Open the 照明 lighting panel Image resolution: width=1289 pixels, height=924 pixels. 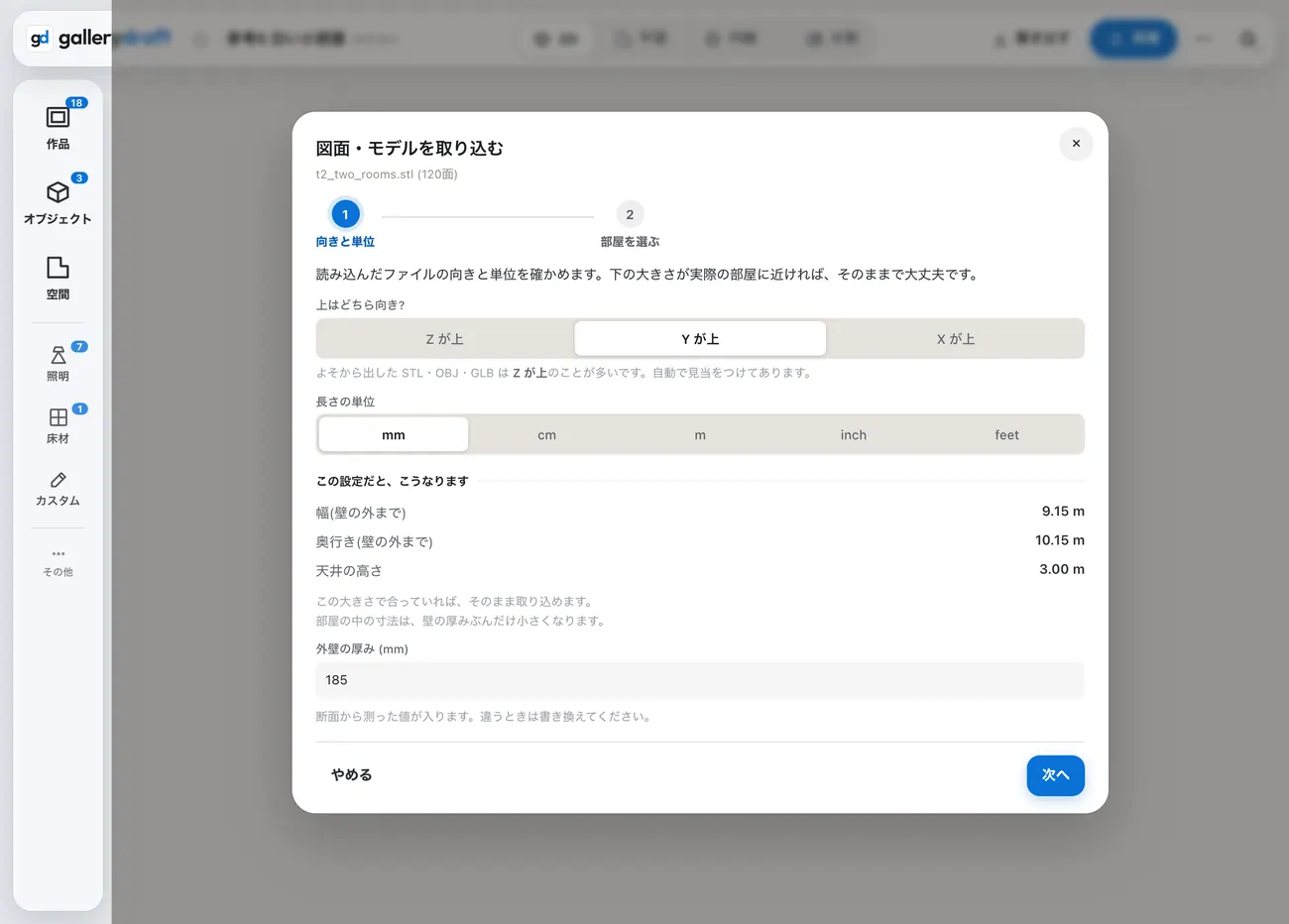(58, 363)
